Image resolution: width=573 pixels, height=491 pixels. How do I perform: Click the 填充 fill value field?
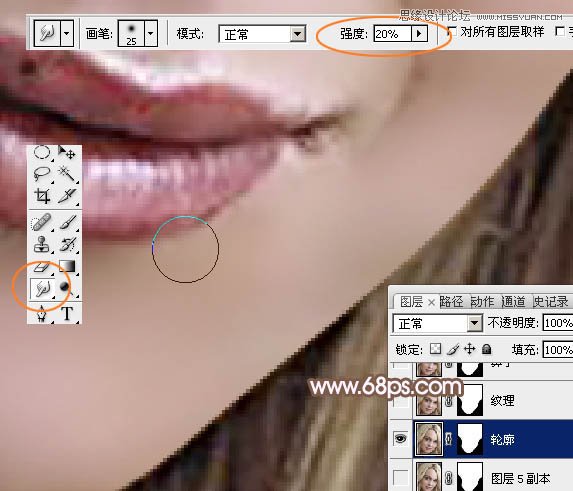[x=558, y=350]
